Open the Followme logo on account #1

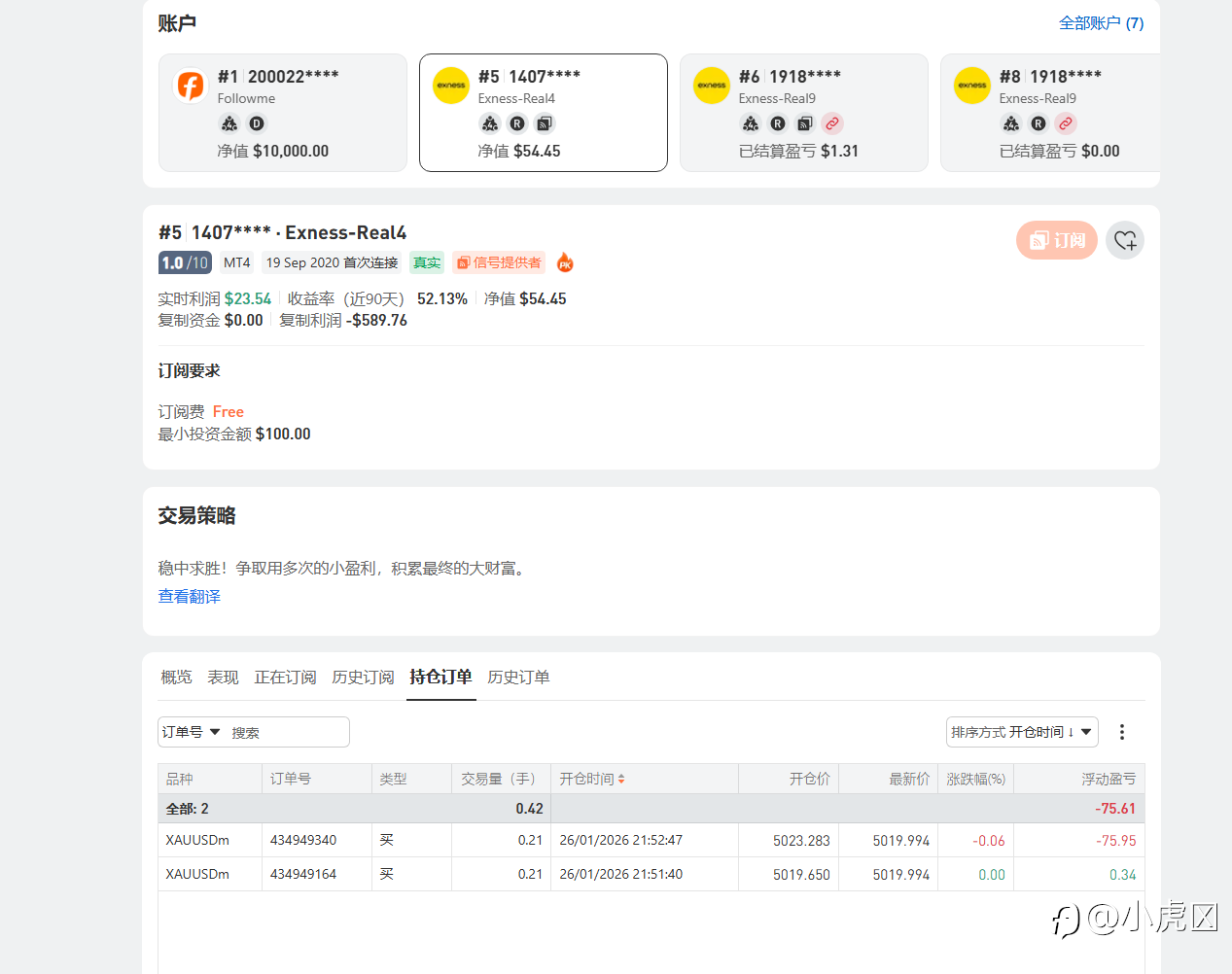coord(191,86)
